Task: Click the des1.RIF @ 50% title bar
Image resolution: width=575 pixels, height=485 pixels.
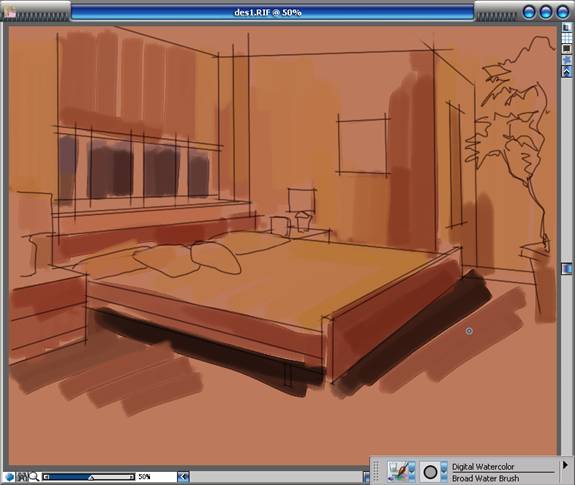Action: (272, 12)
